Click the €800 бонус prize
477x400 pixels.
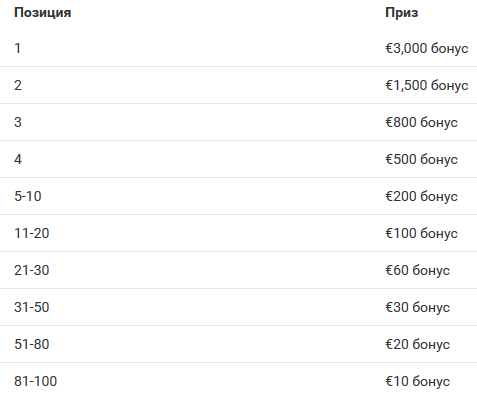coord(421,122)
